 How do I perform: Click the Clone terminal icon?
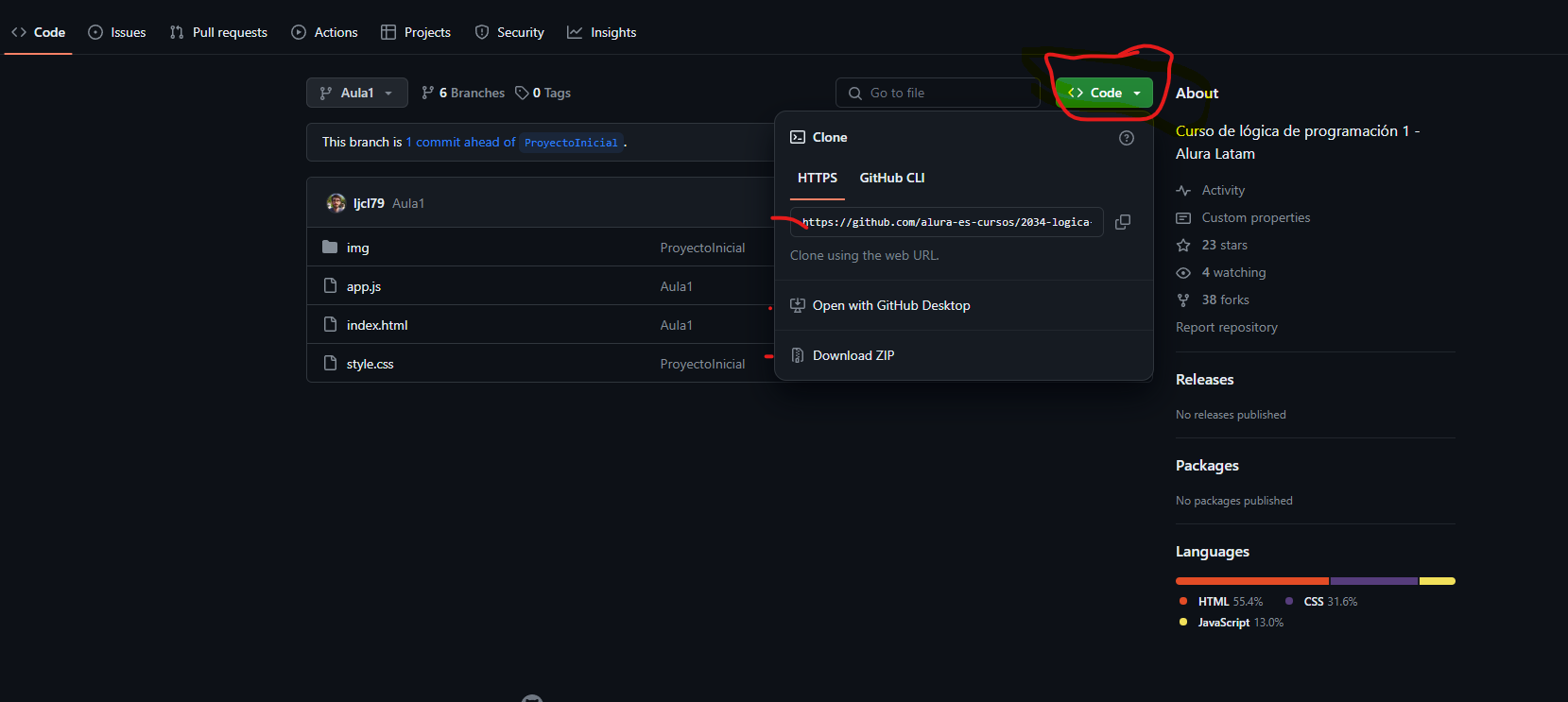pyautogui.click(x=798, y=137)
